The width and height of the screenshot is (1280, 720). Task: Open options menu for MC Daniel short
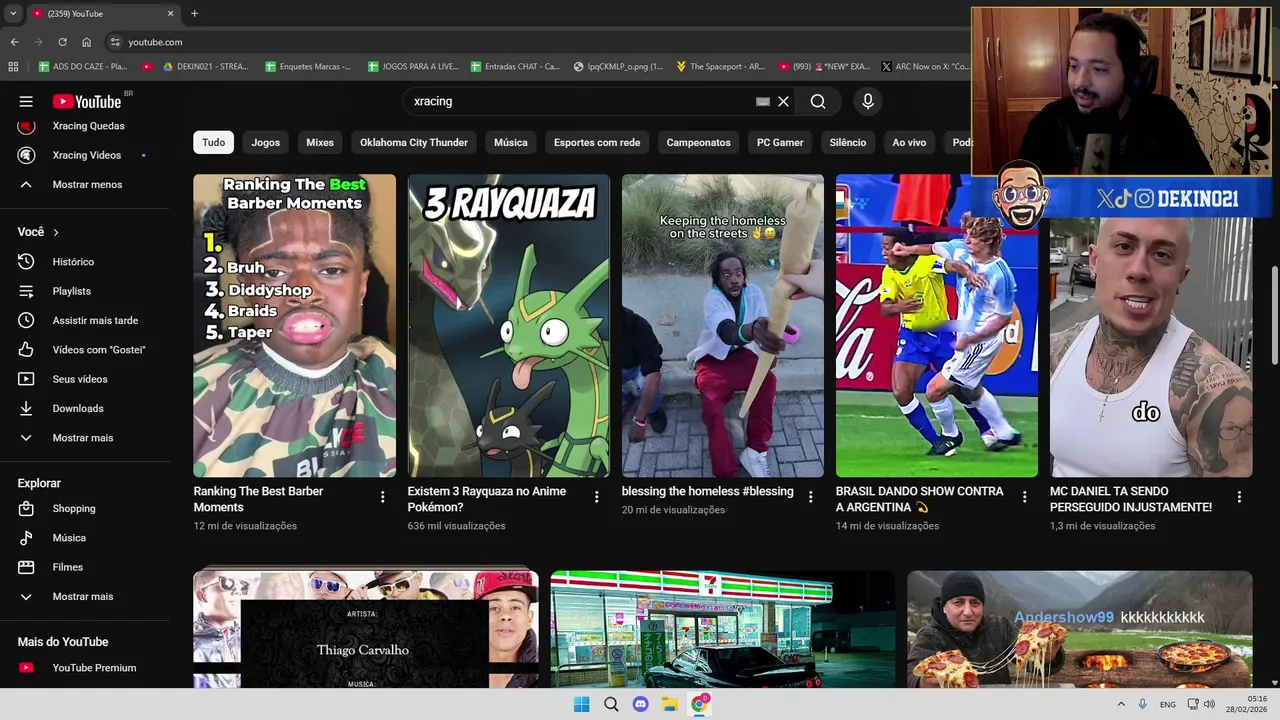pos(1239,497)
